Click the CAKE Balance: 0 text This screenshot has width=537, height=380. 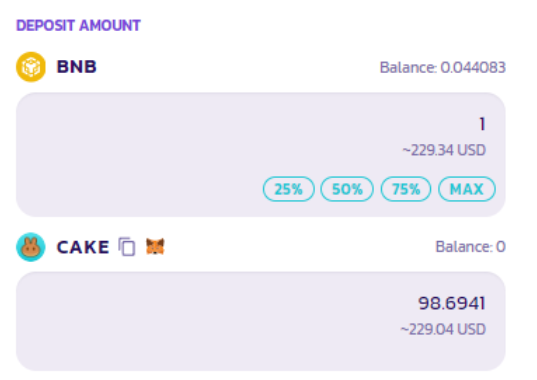point(470,246)
